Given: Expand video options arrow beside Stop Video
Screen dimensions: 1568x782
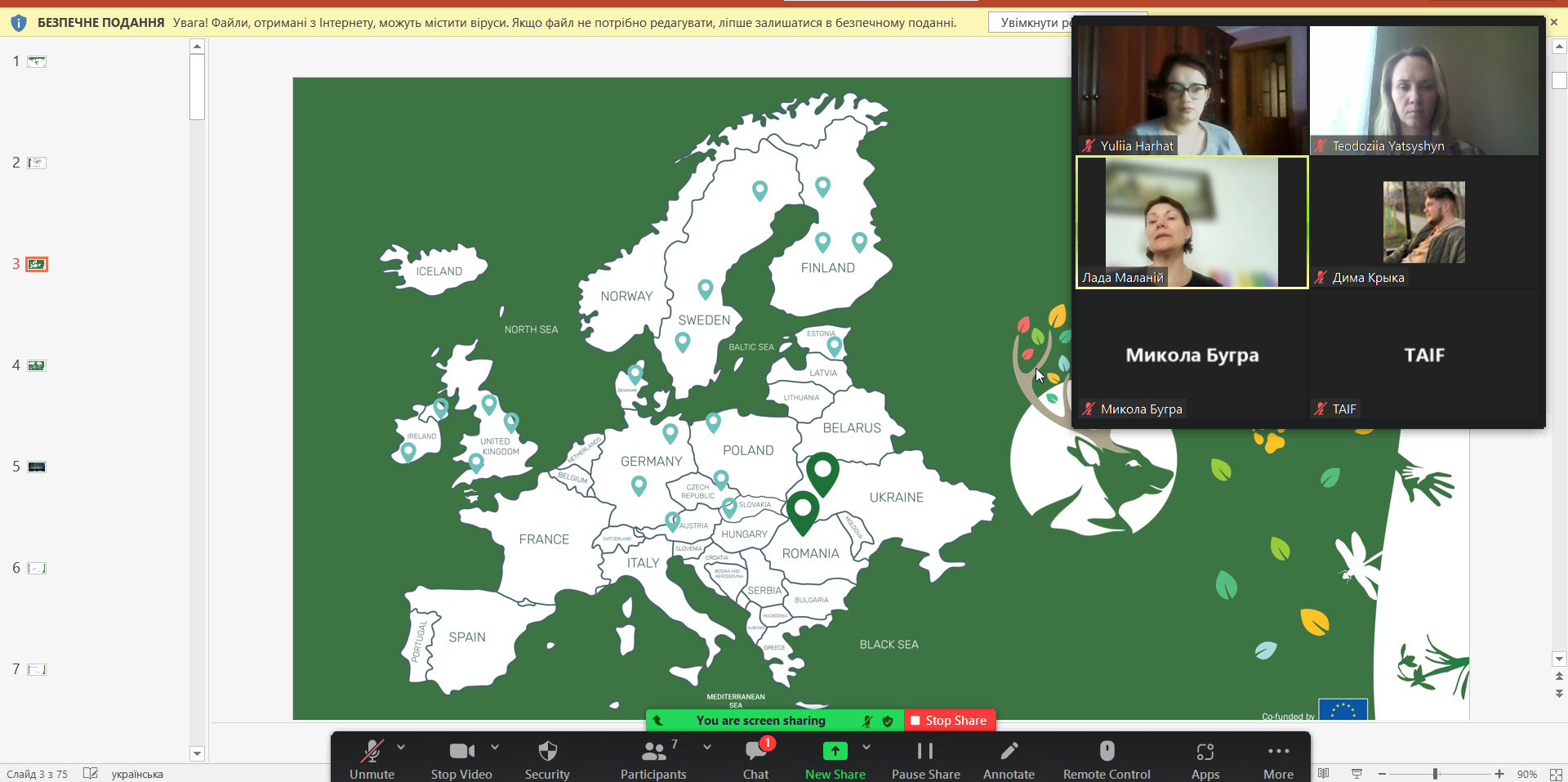Looking at the screenshot, I should coord(495,747).
